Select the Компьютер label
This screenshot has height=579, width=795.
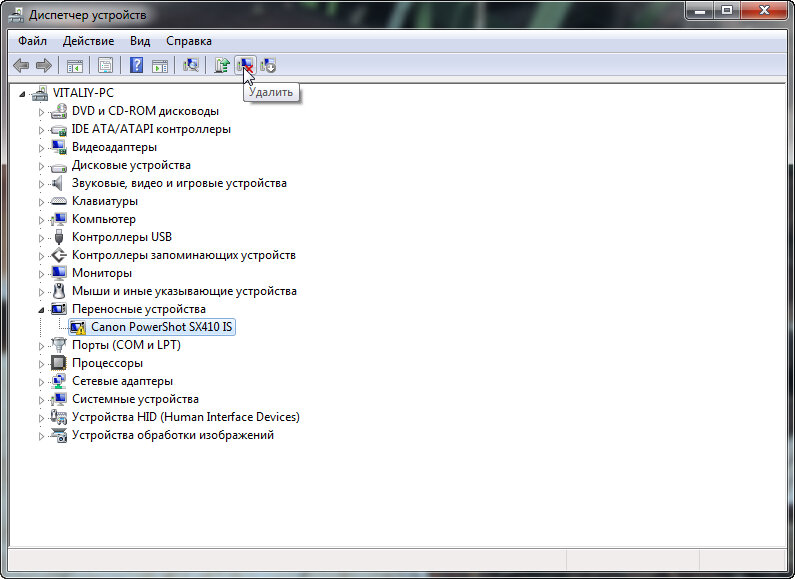(104, 219)
